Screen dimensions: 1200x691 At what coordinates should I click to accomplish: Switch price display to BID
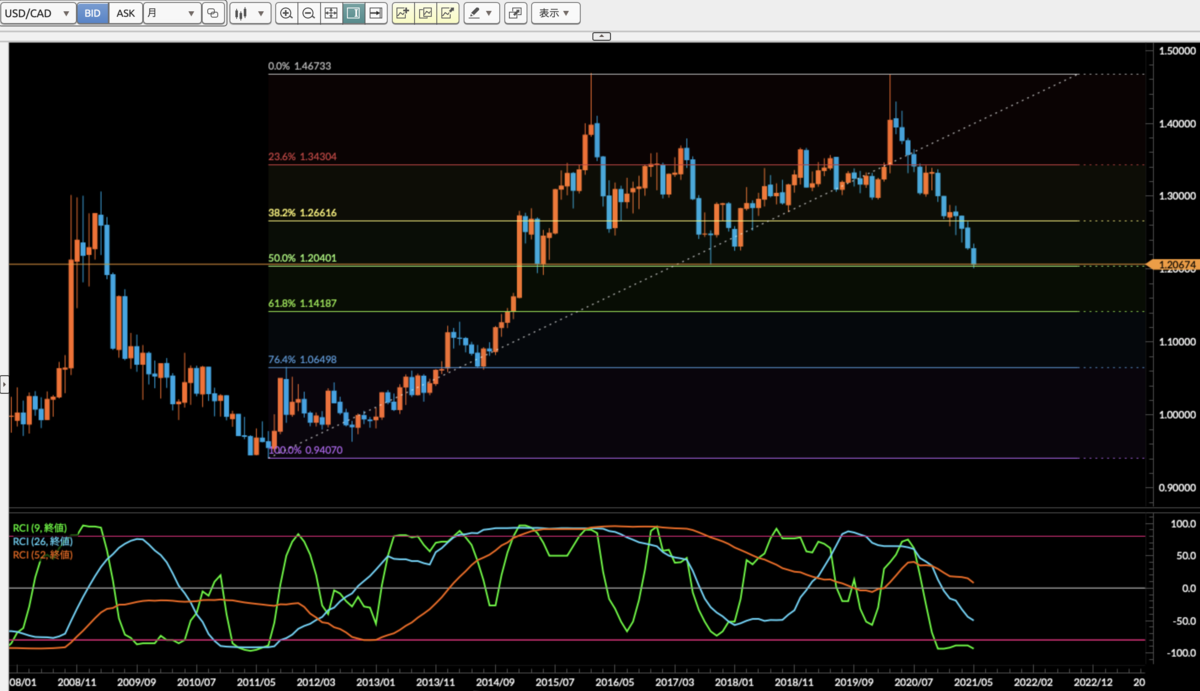(x=92, y=13)
